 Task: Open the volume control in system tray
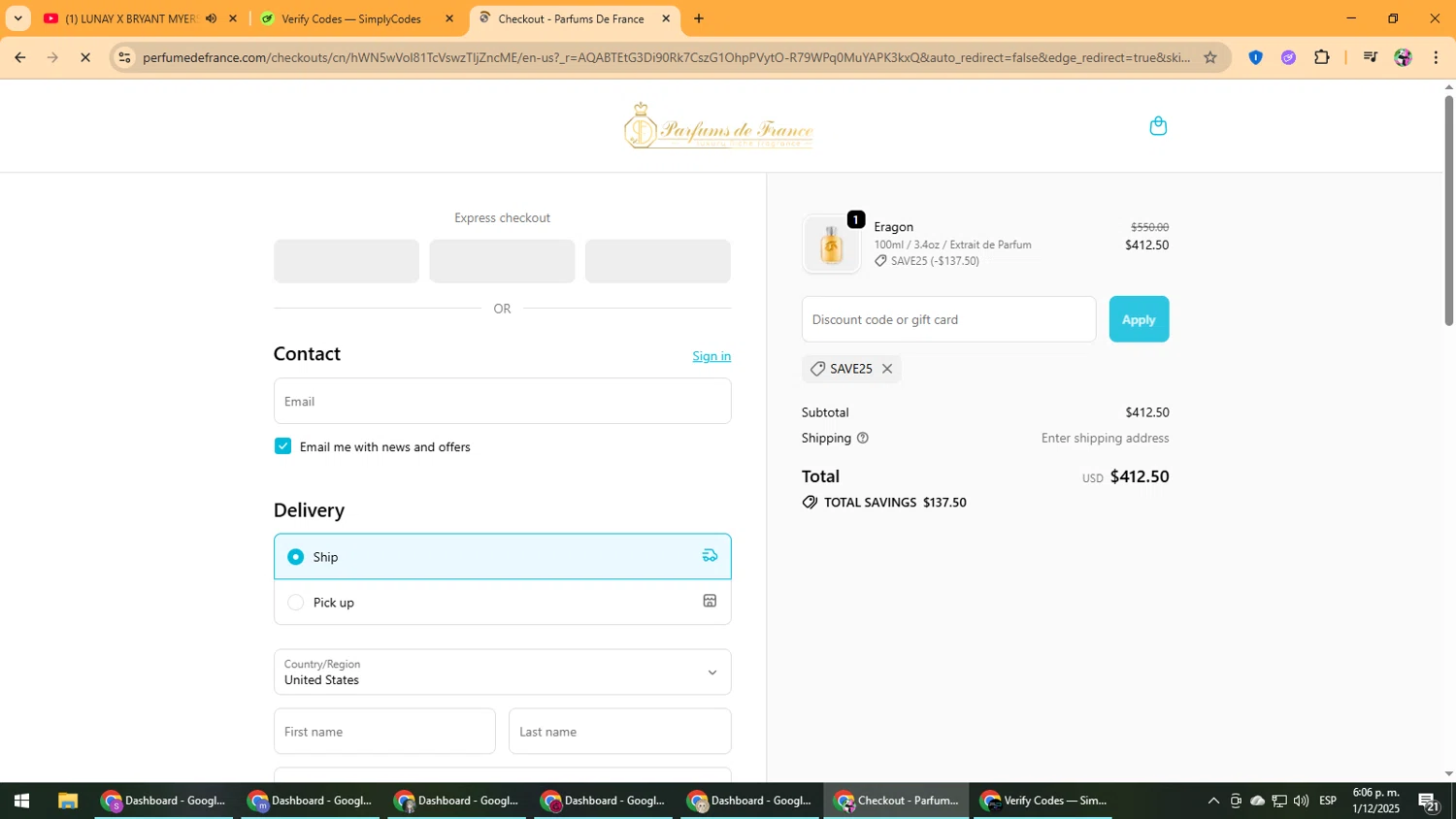coord(1302,801)
